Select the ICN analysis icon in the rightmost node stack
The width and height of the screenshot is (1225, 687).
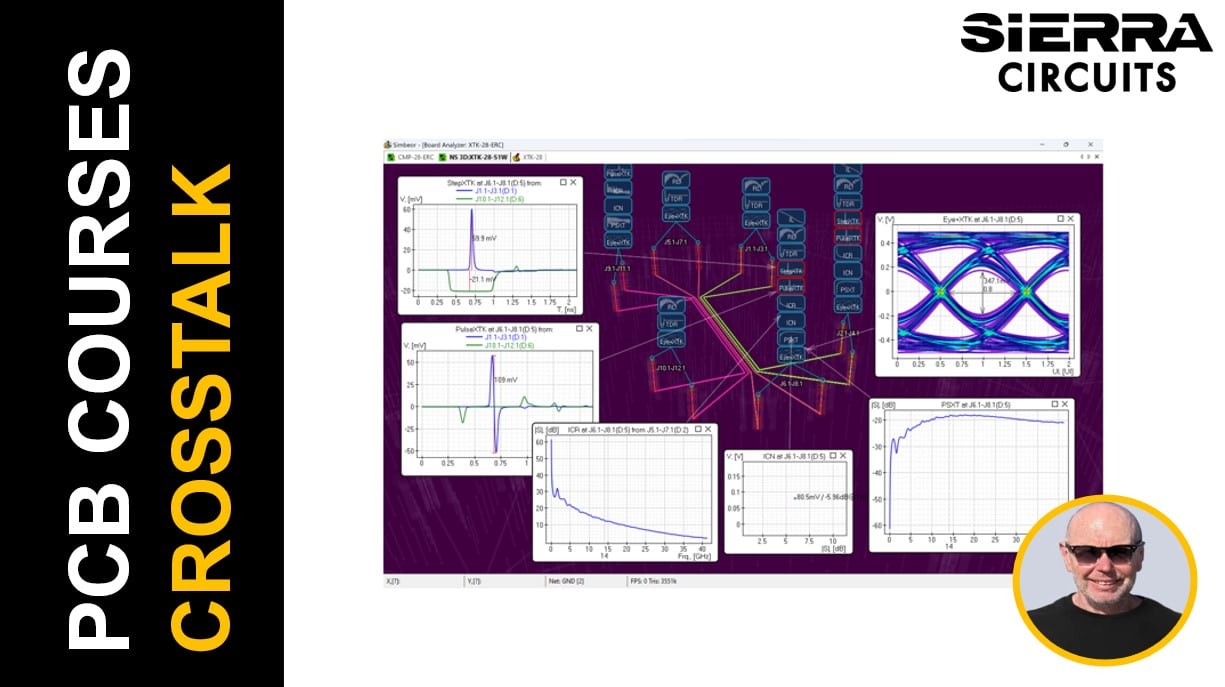point(848,272)
